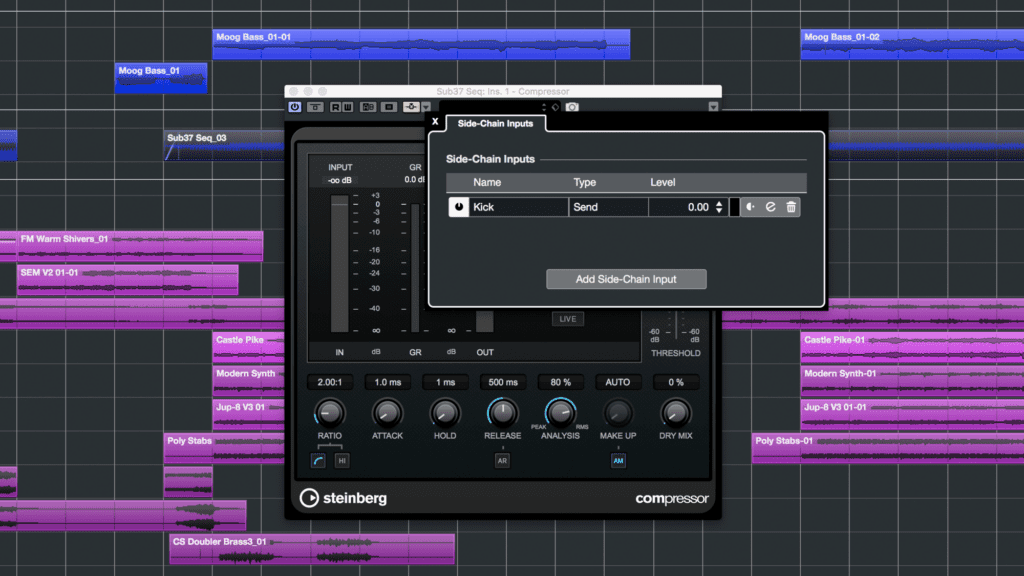Toggle the compressor plug-in power/bypass button
1024x576 pixels.
(x=295, y=107)
